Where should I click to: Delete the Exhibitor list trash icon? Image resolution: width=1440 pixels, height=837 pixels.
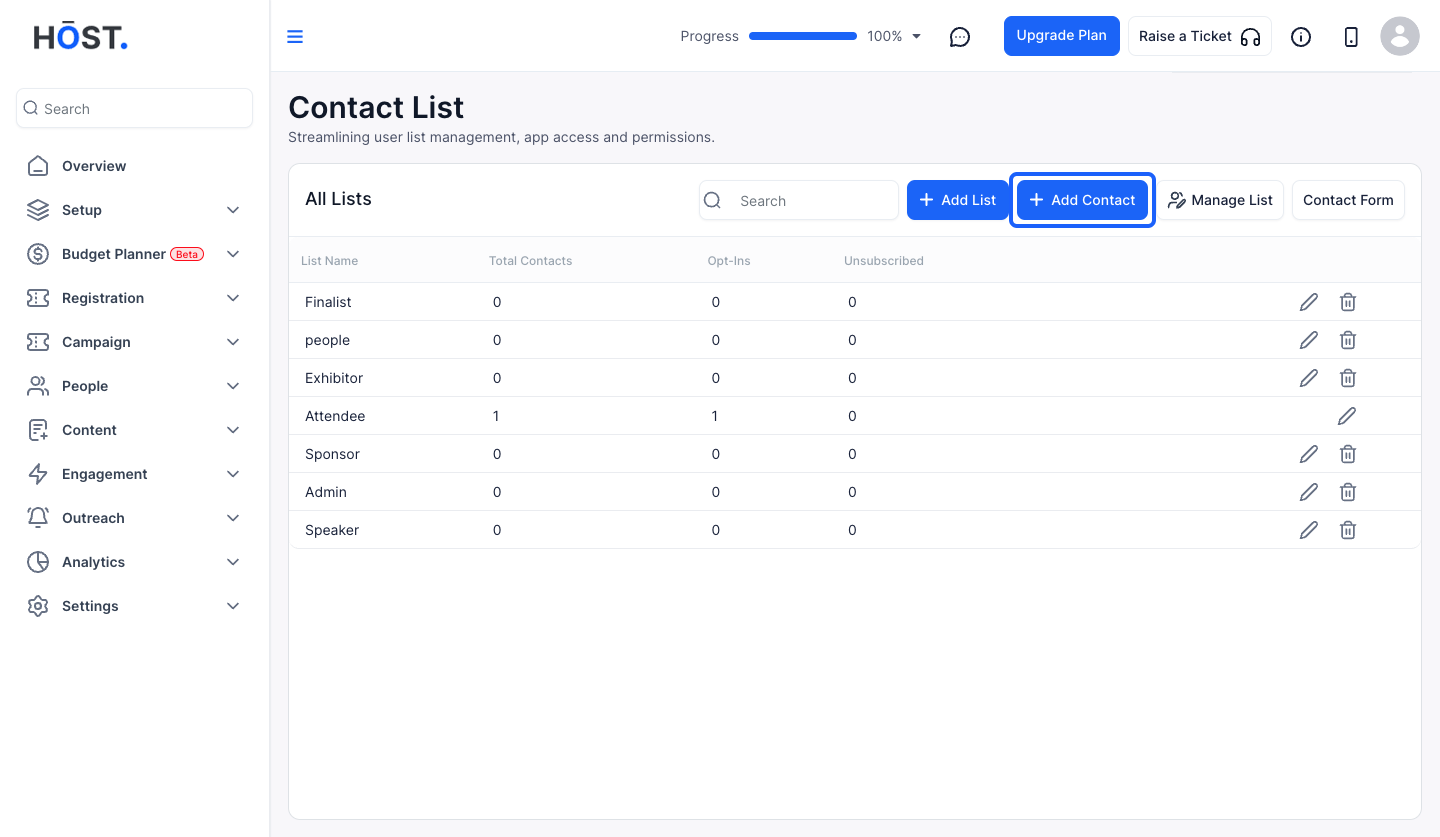[1348, 378]
